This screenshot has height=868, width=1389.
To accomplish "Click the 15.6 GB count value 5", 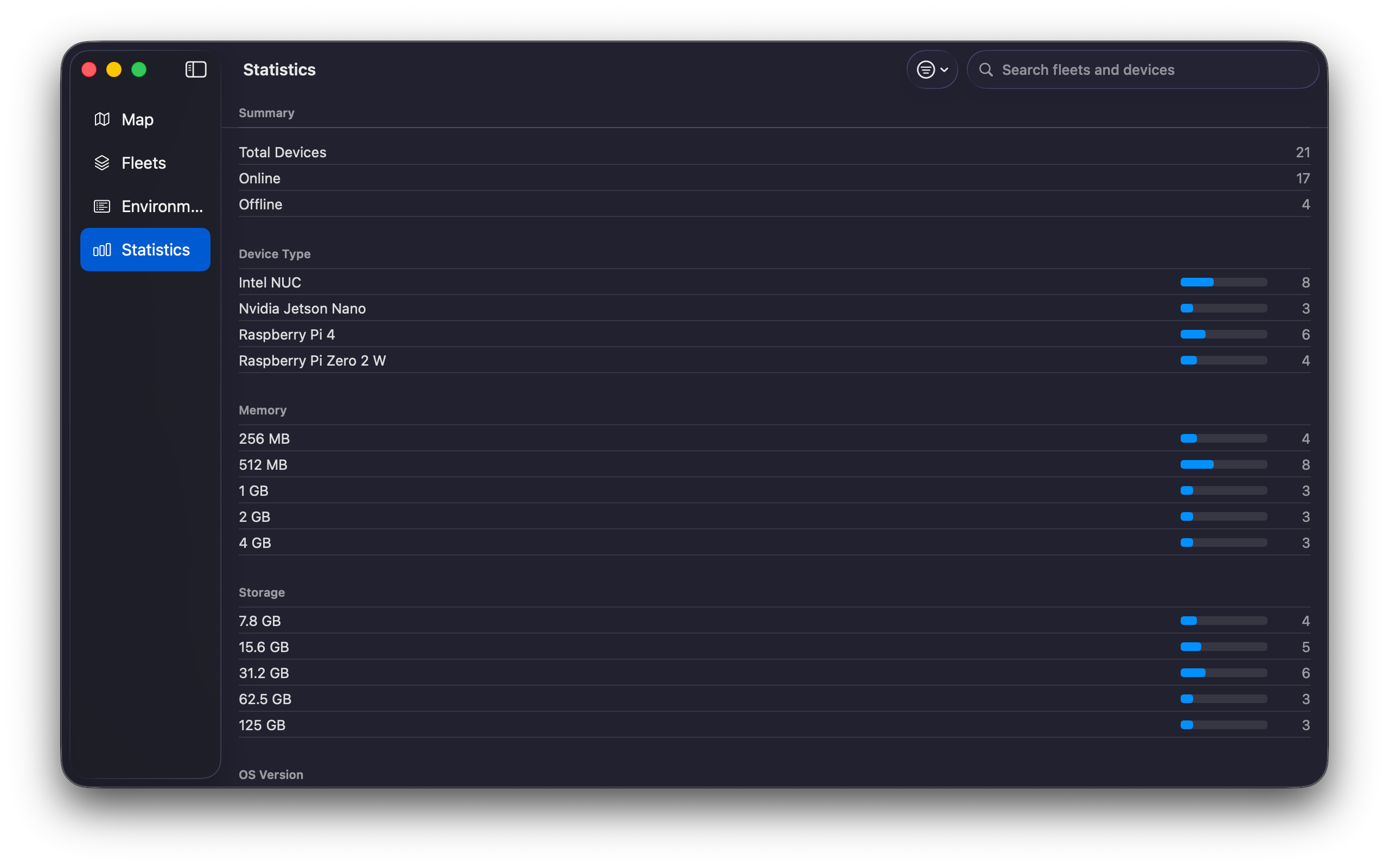I will click(x=1306, y=647).
